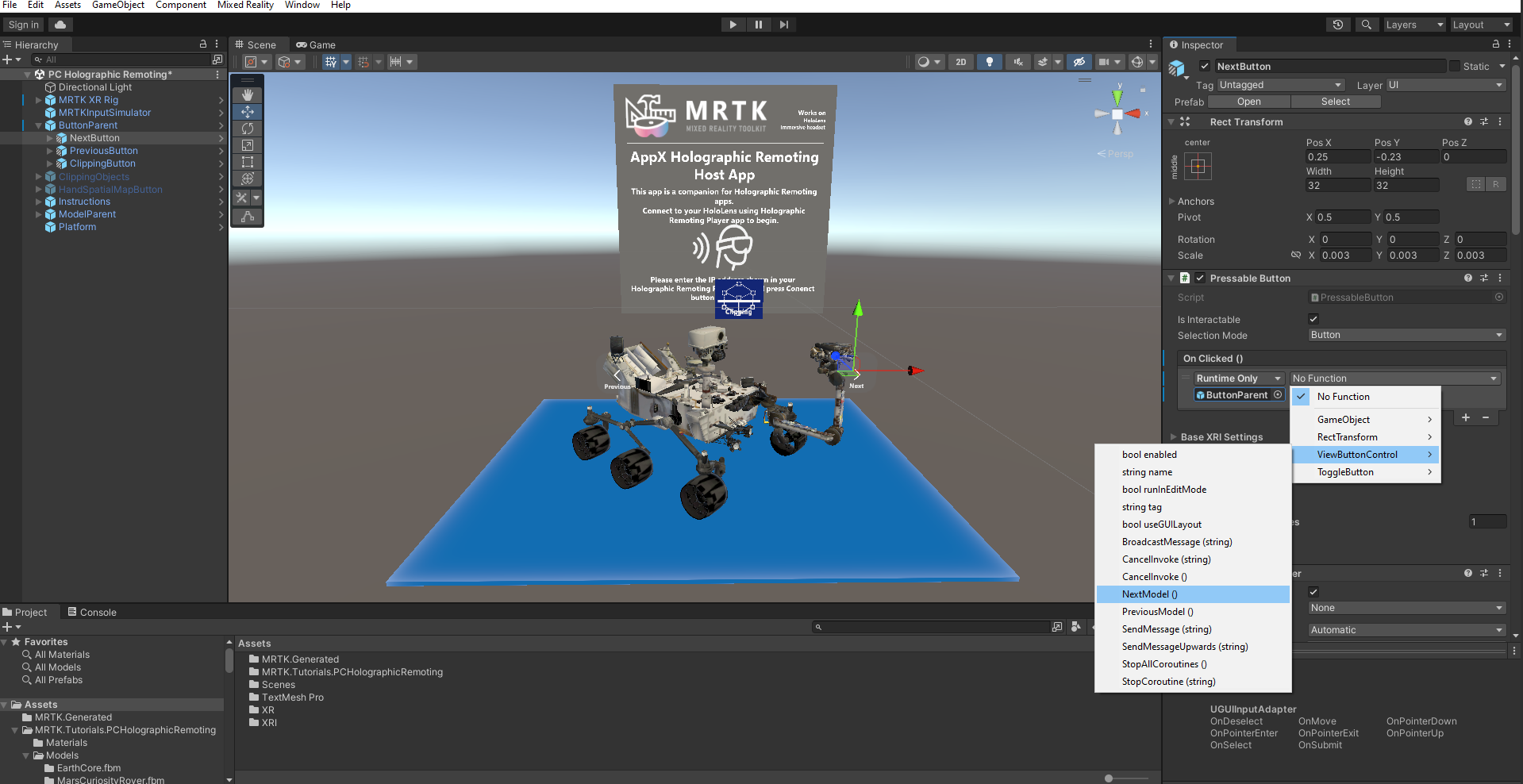
Task: Toggle the NextButton active checkbox in Inspector
Action: [x=1206, y=66]
